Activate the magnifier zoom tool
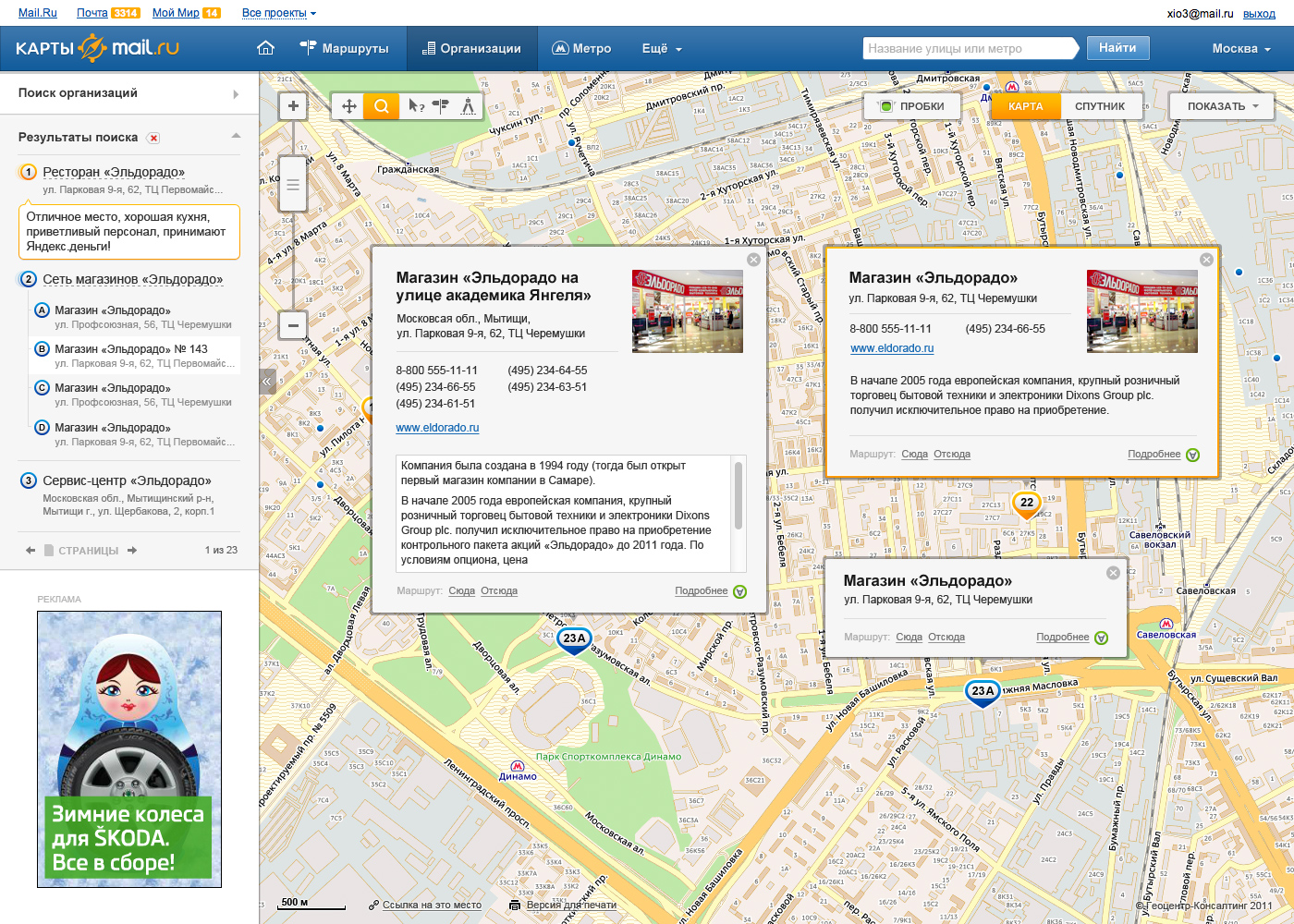Viewport: 1294px width, 924px height. click(x=381, y=106)
